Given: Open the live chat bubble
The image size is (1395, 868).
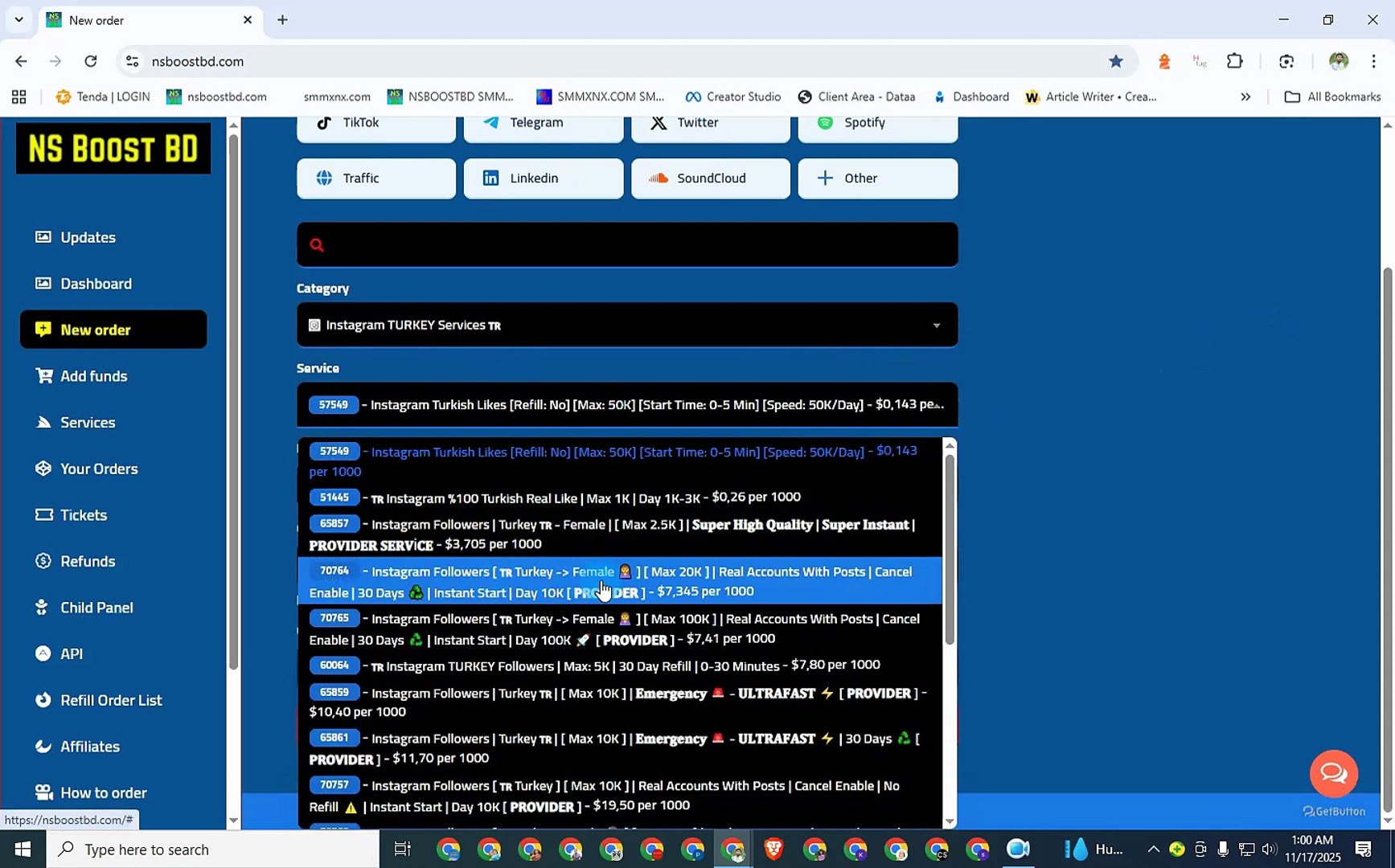Looking at the screenshot, I should pos(1334,773).
